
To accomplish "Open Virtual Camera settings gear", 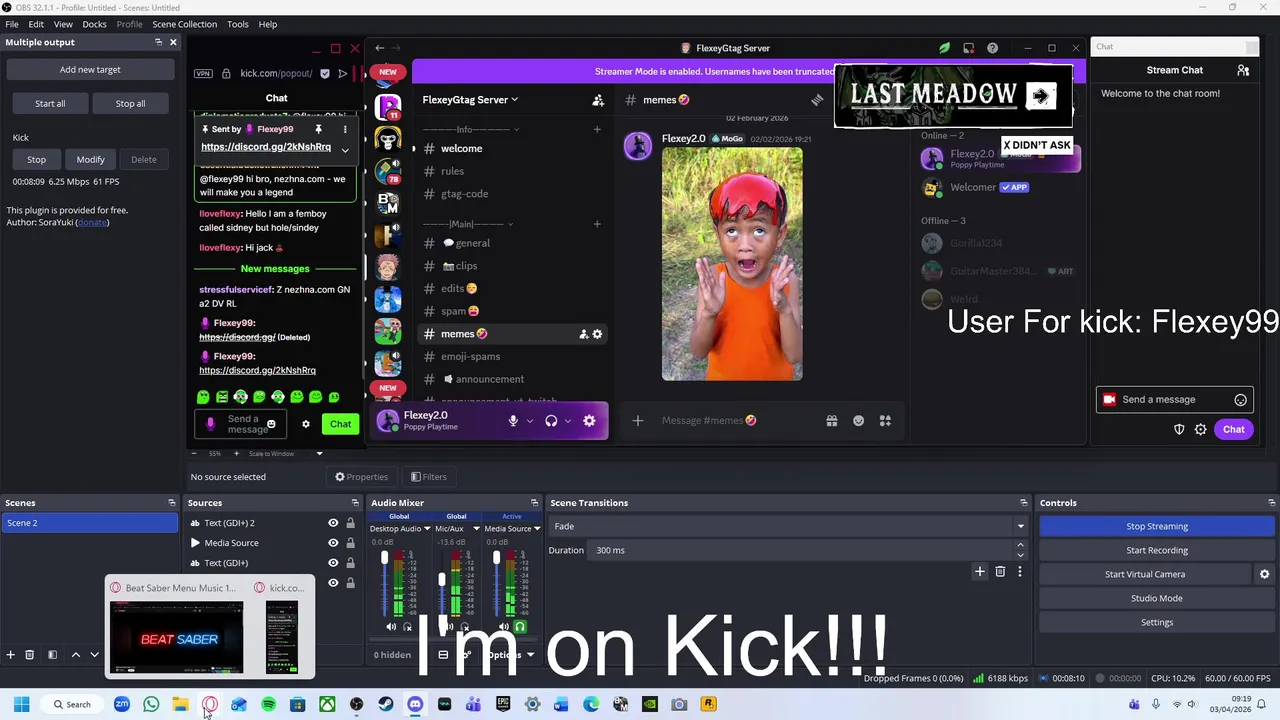I will point(1264,574).
